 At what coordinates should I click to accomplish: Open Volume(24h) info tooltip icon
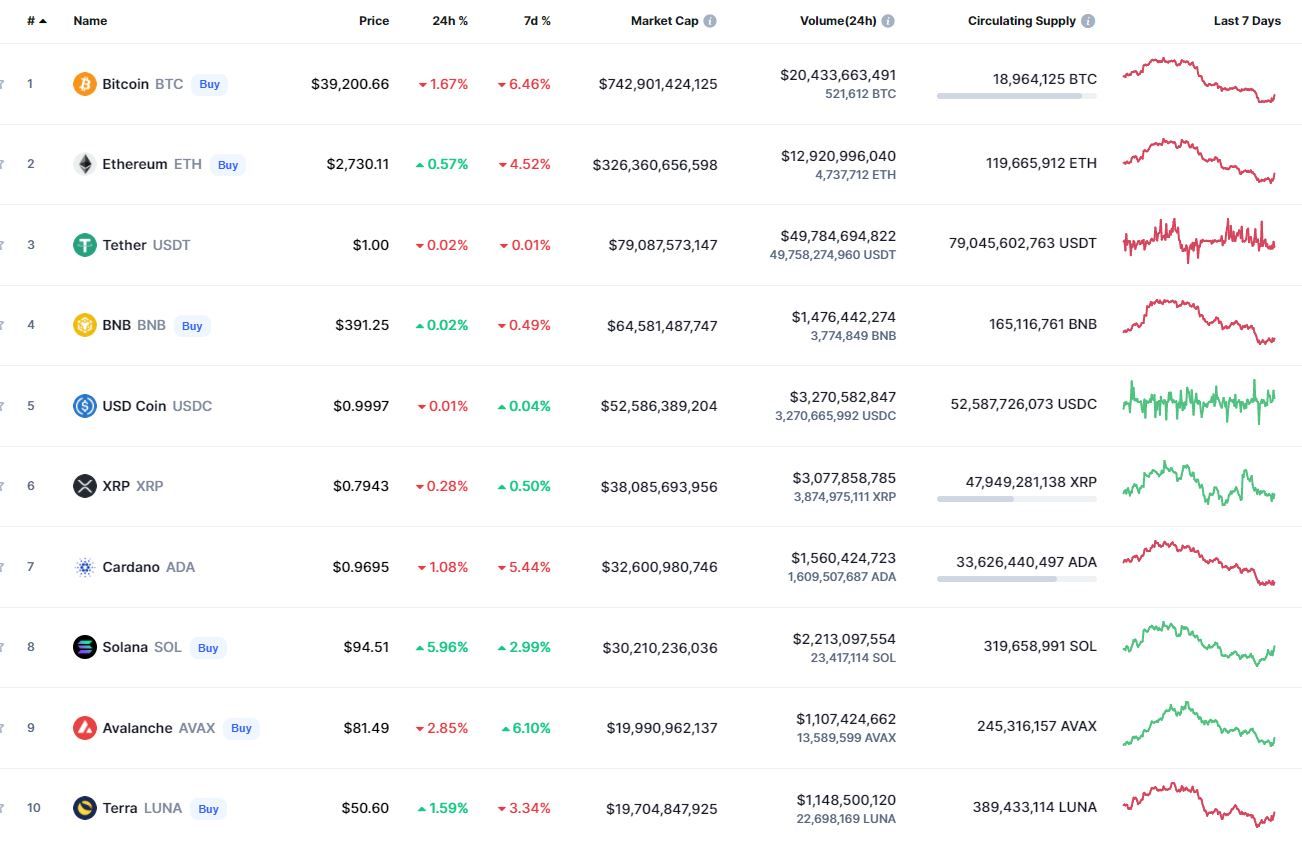[888, 21]
